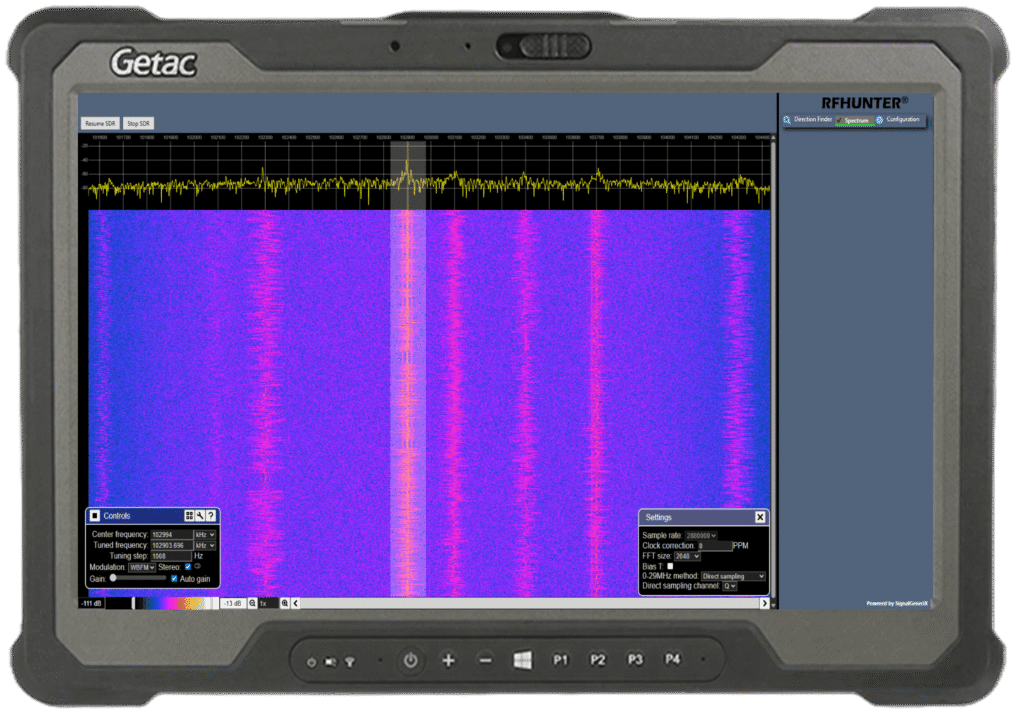Open settings via the wrench icon
This screenshot has height=712, width=1024.
[200, 516]
